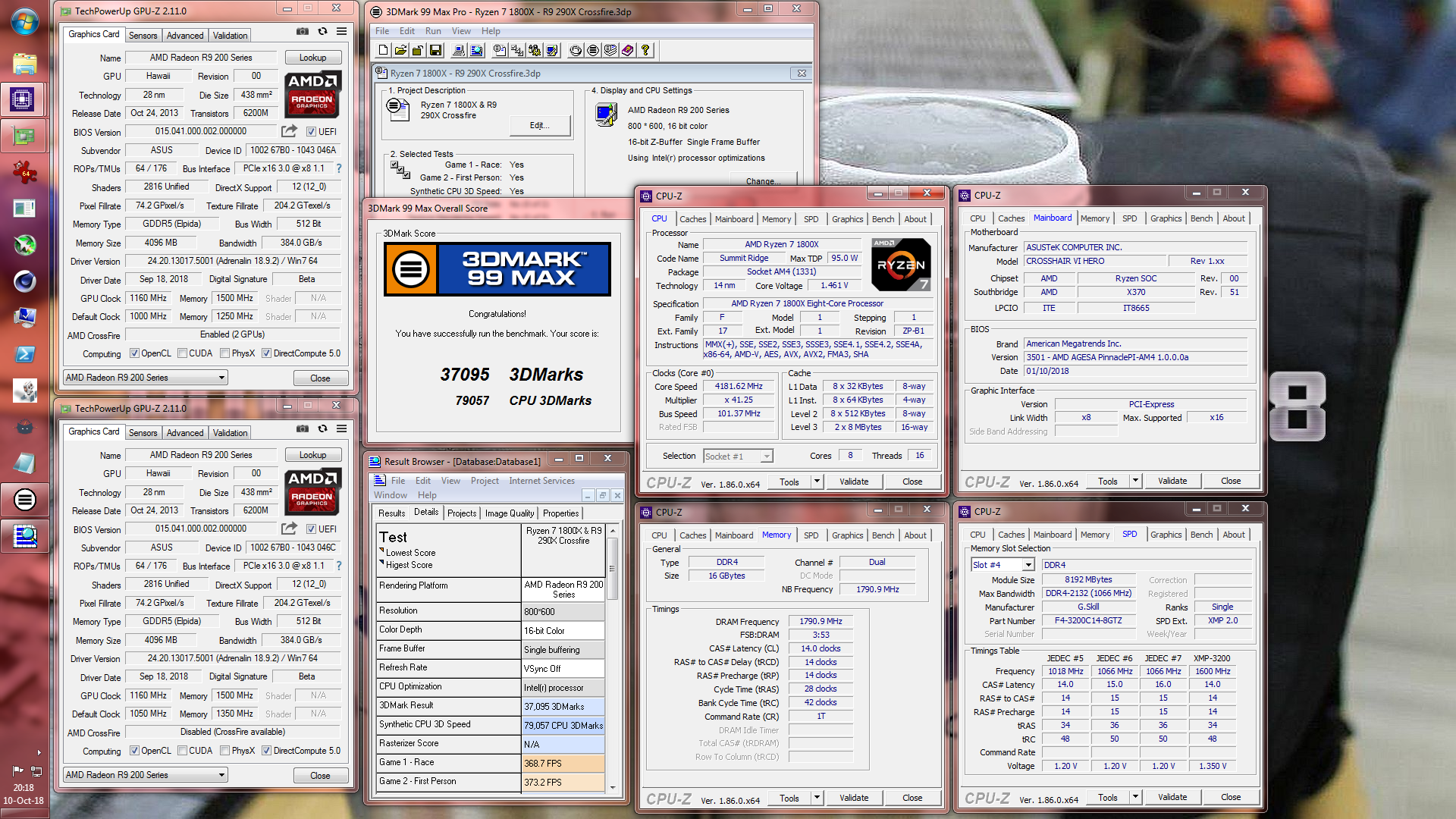Expand Lowest Score entry in Result Browser
1456x819 pixels.
point(381,551)
